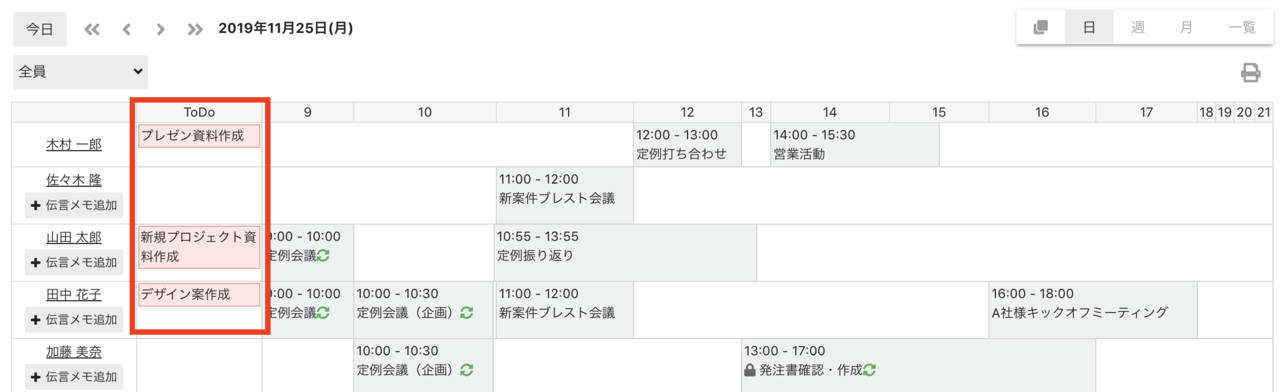This screenshot has height=392, width=1280.
Task: Select the group view stacked icon
Action: tap(1041, 28)
